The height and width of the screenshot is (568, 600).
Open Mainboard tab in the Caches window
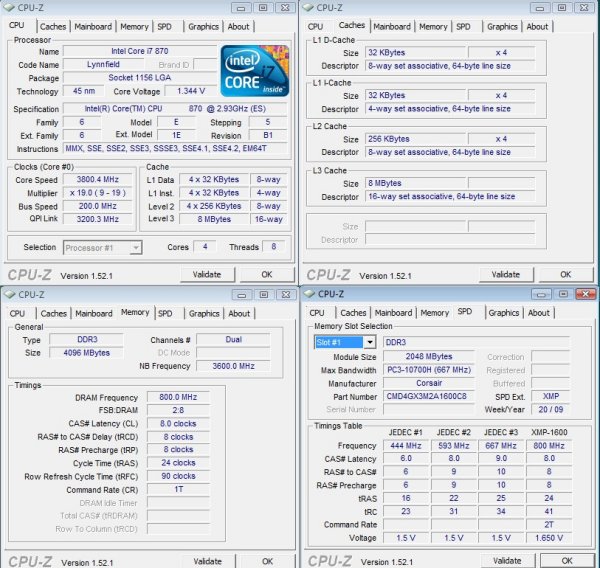392,26
